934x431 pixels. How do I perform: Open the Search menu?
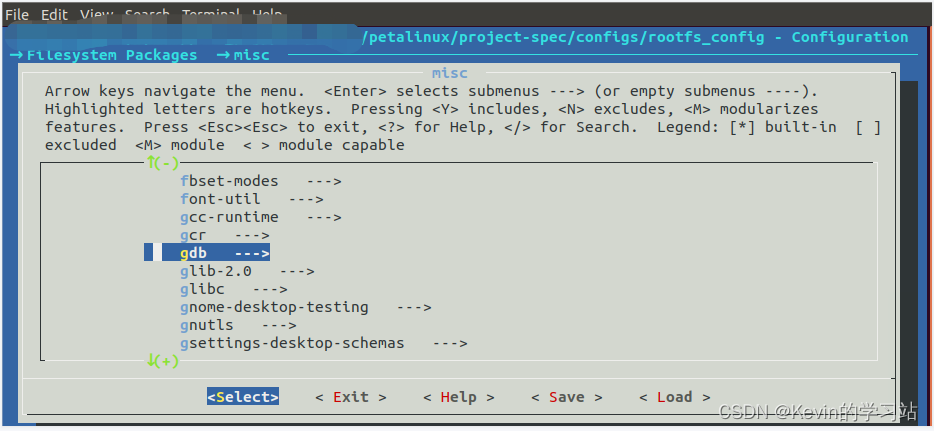point(147,14)
